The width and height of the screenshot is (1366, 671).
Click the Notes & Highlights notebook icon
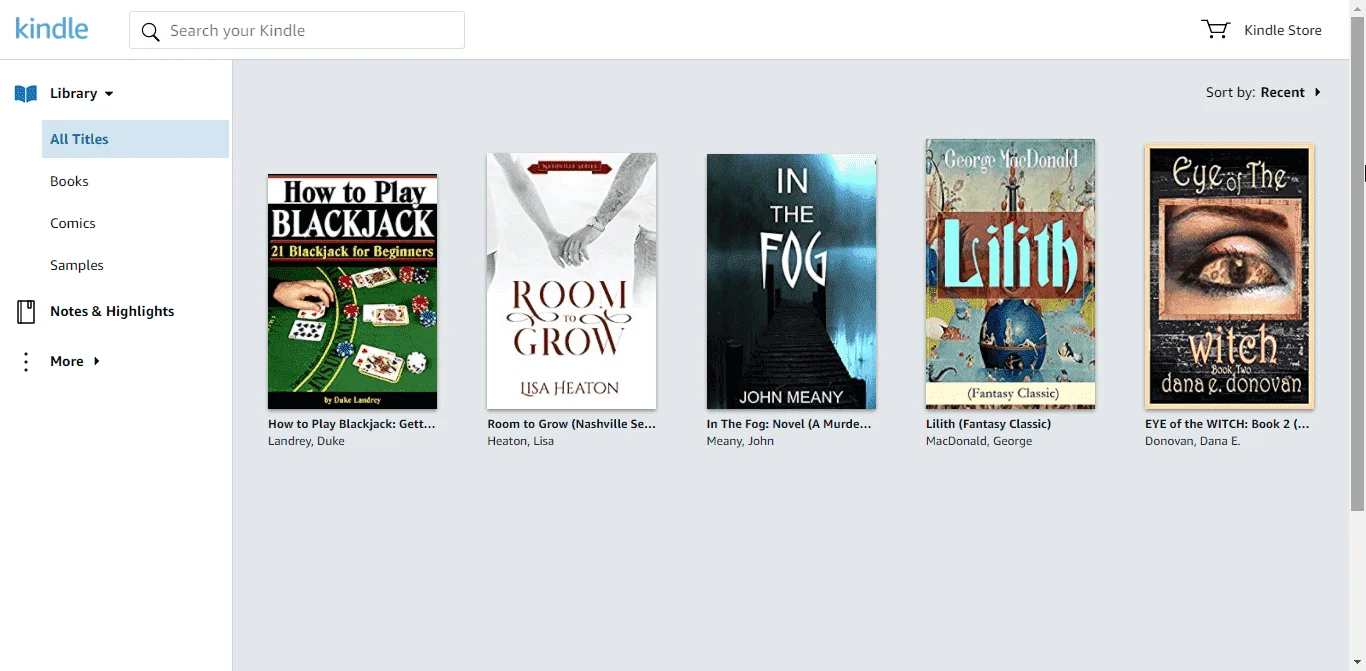tap(26, 312)
